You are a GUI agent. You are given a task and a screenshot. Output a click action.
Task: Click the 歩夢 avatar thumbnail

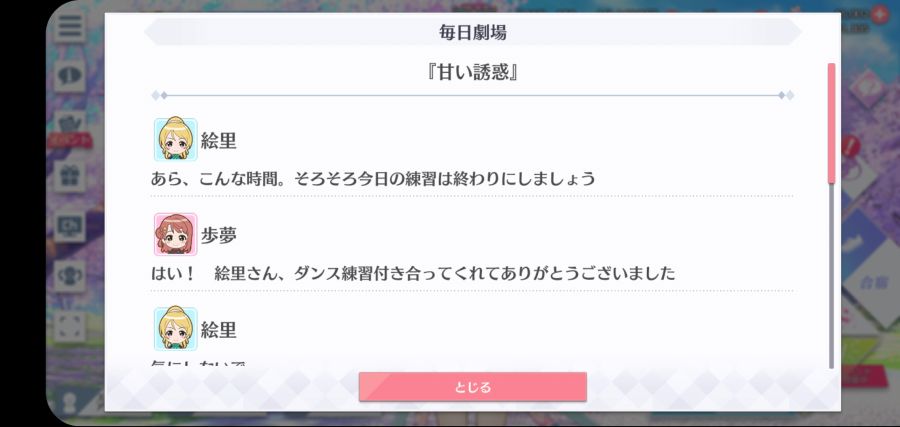(x=175, y=234)
